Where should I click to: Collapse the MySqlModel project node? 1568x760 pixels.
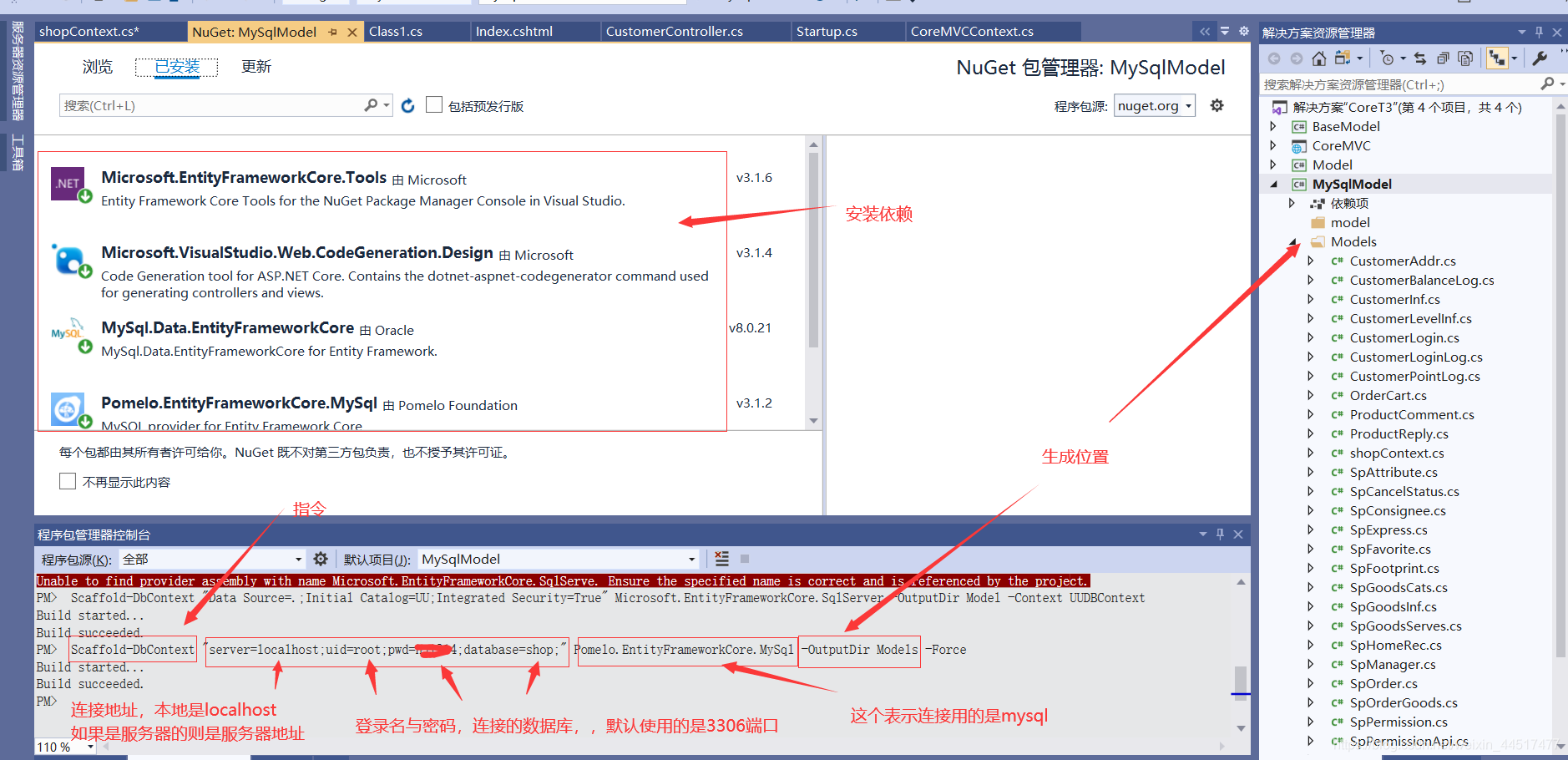click(1273, 184)
